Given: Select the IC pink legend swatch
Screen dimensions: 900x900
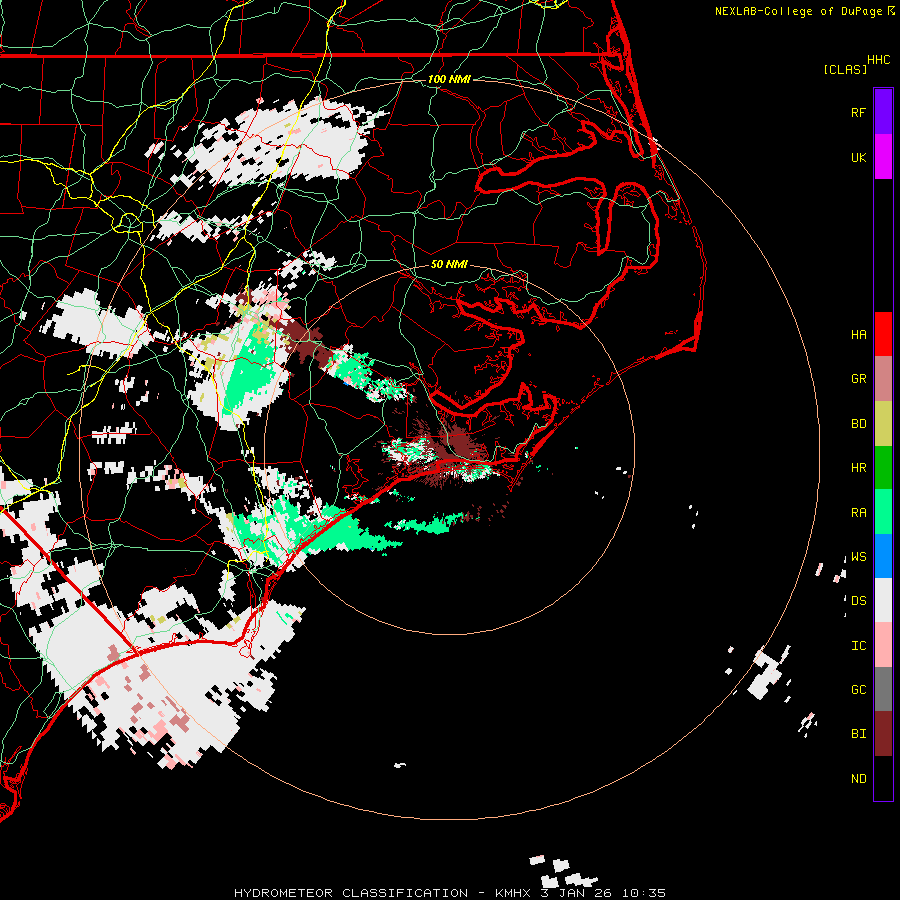Looking at the screenshot, I should (883, 645).
